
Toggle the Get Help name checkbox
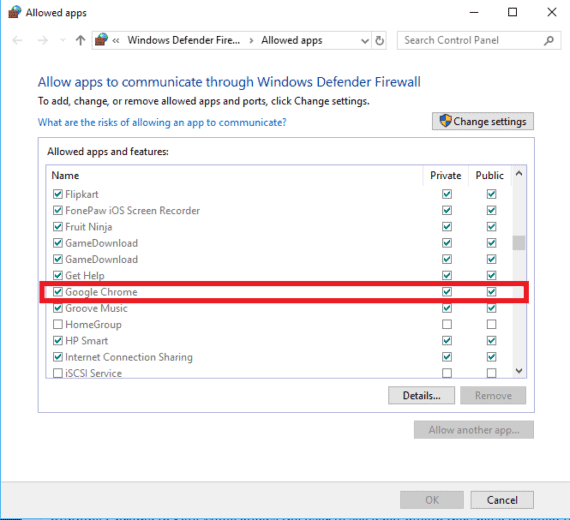(x=57, y=275)
